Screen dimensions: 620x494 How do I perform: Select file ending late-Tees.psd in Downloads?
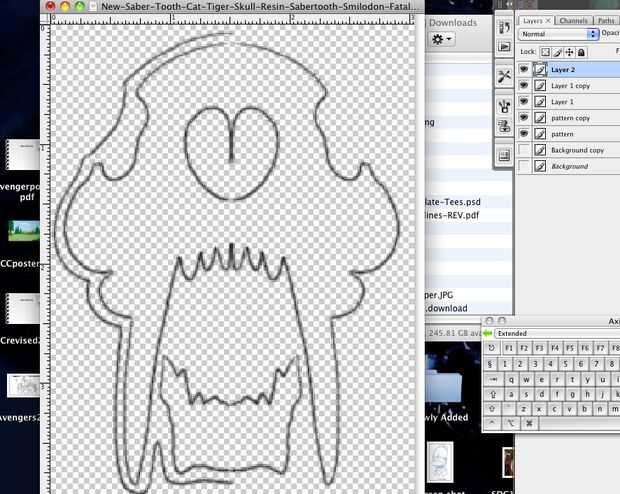coord(452,202)
